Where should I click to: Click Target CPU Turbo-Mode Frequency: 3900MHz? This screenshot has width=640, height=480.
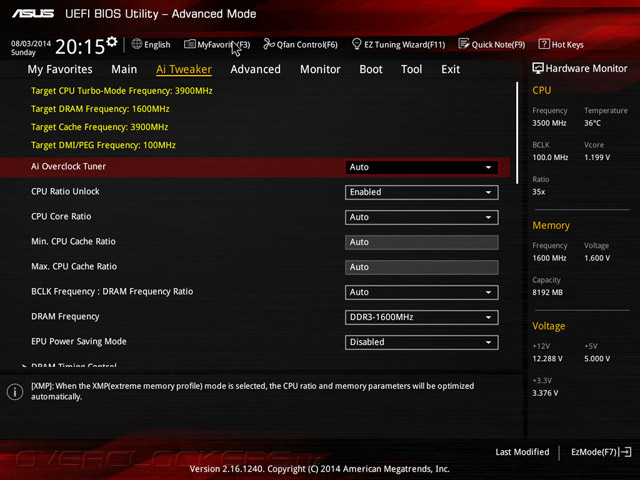[122, 91]
